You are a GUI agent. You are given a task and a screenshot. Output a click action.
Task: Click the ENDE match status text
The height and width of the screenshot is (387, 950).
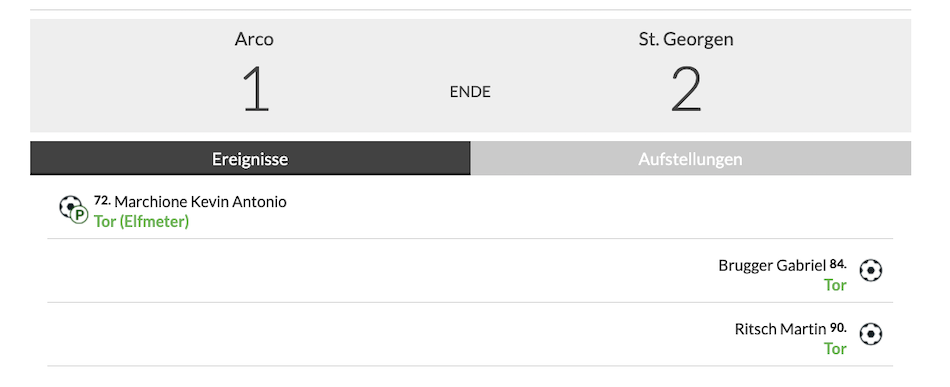click(470, 92)
